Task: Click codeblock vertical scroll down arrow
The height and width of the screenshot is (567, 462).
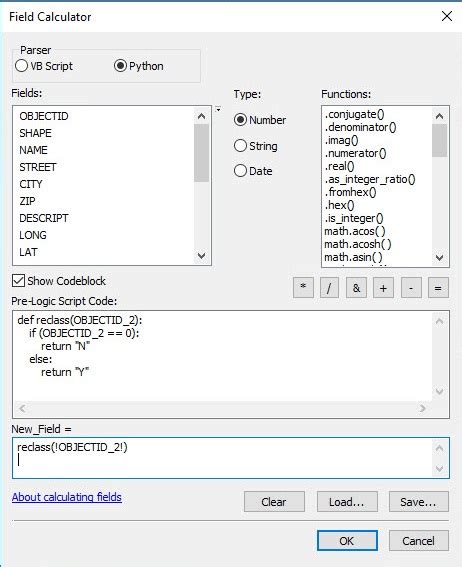Action: 440,391
